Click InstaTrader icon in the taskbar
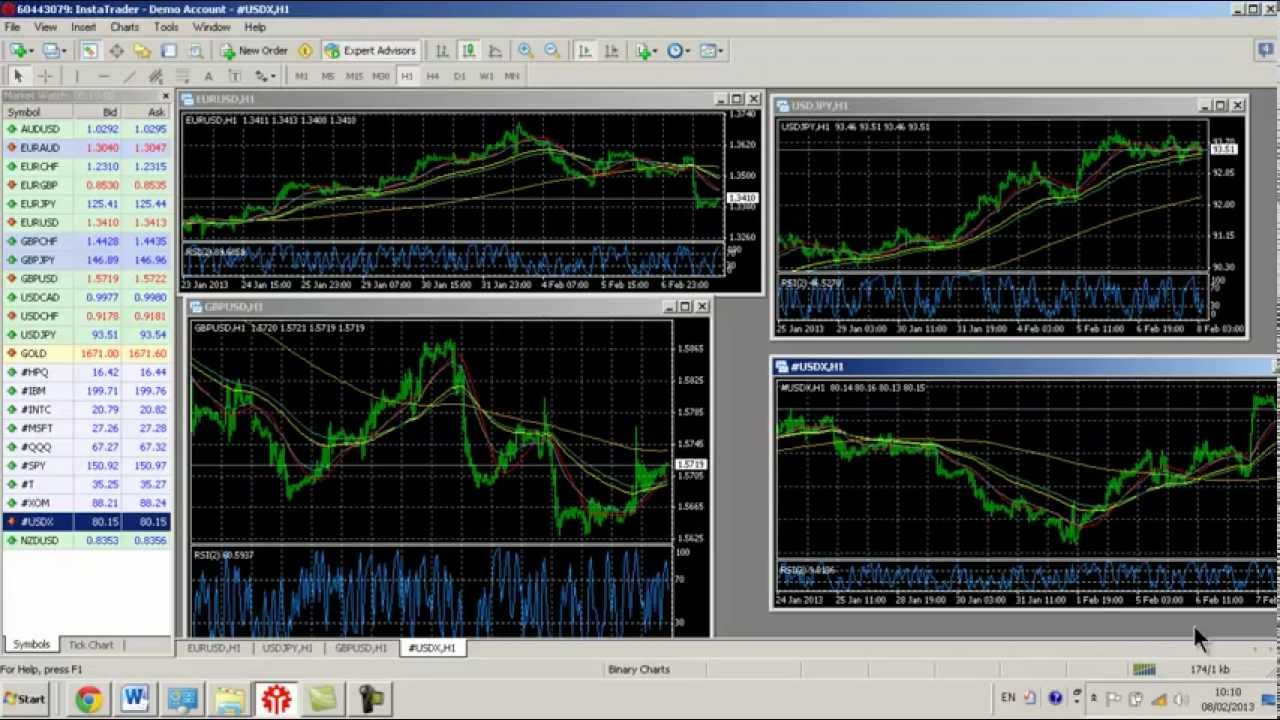1280x720 pixels. pyautogui.click(x=276, y=699)
